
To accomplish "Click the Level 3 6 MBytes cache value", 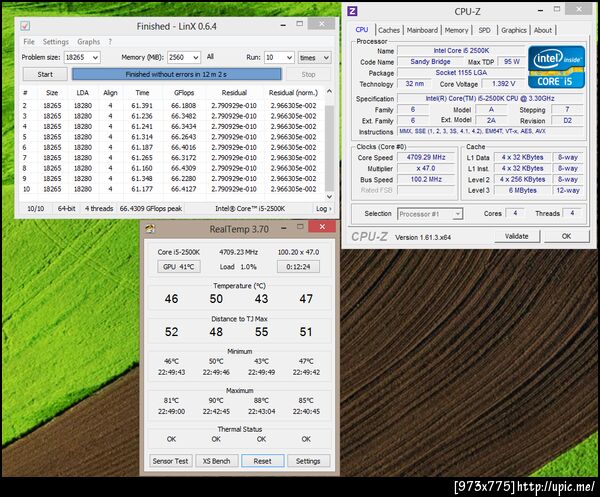I will (523, 191).
